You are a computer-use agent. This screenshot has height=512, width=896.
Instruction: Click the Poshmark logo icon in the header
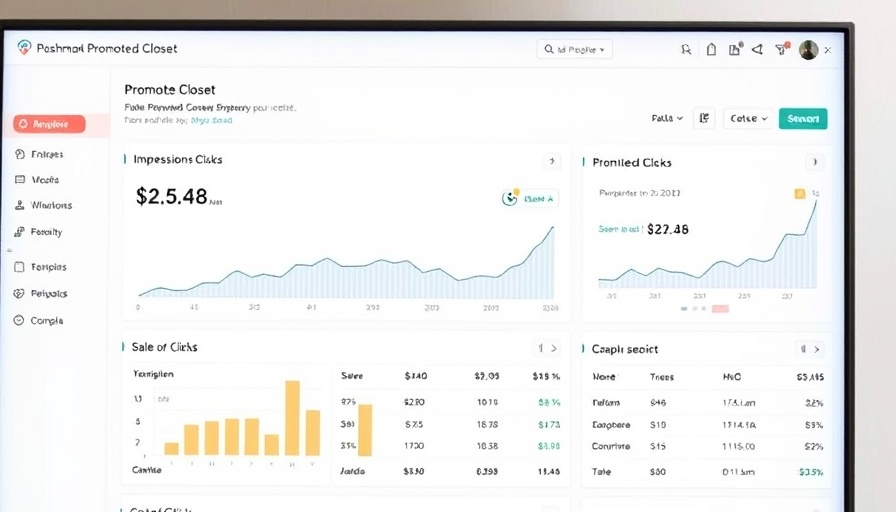[24, 47]
